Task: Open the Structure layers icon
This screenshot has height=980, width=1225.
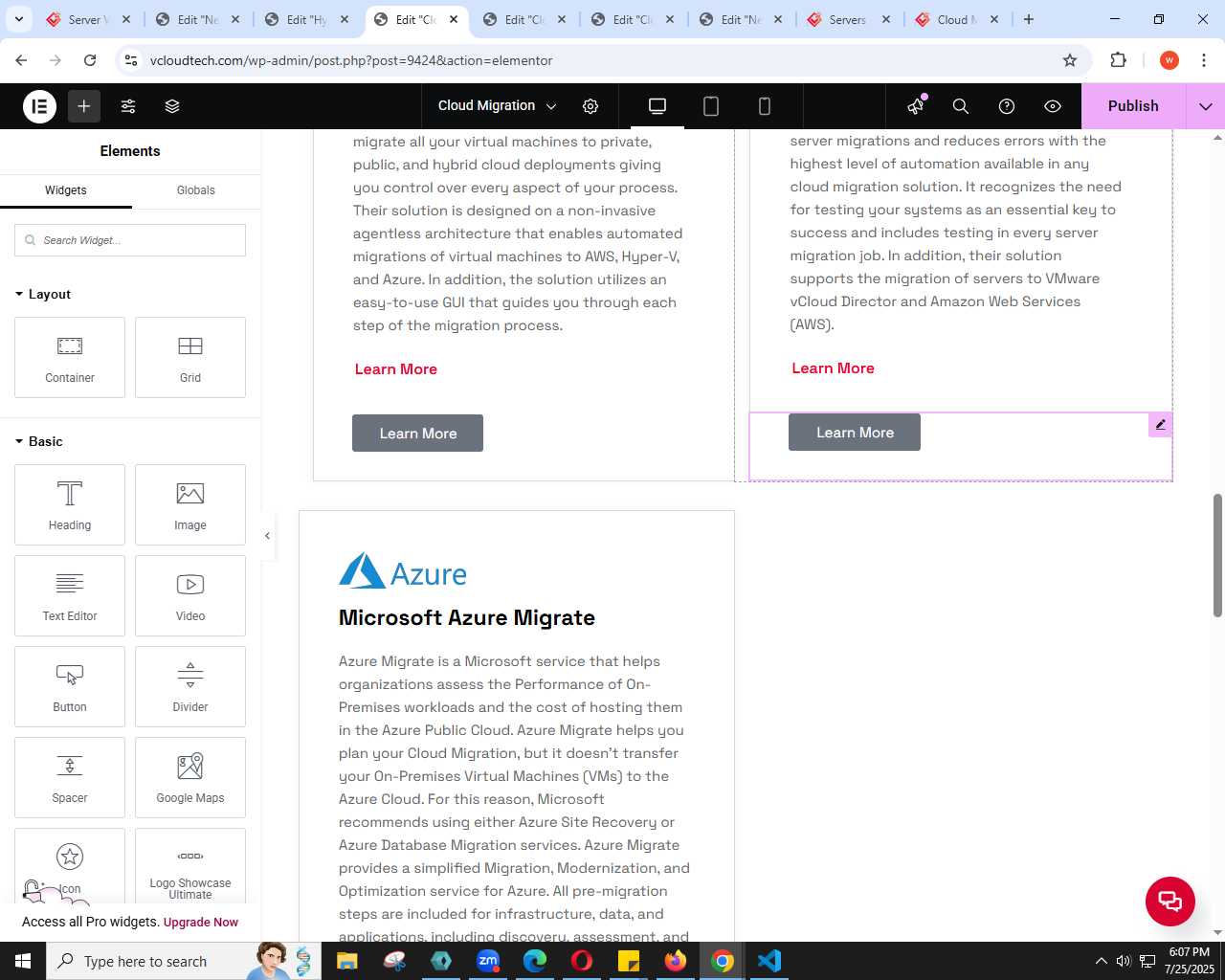Action: pyautogui.click(x=172, y=106)
